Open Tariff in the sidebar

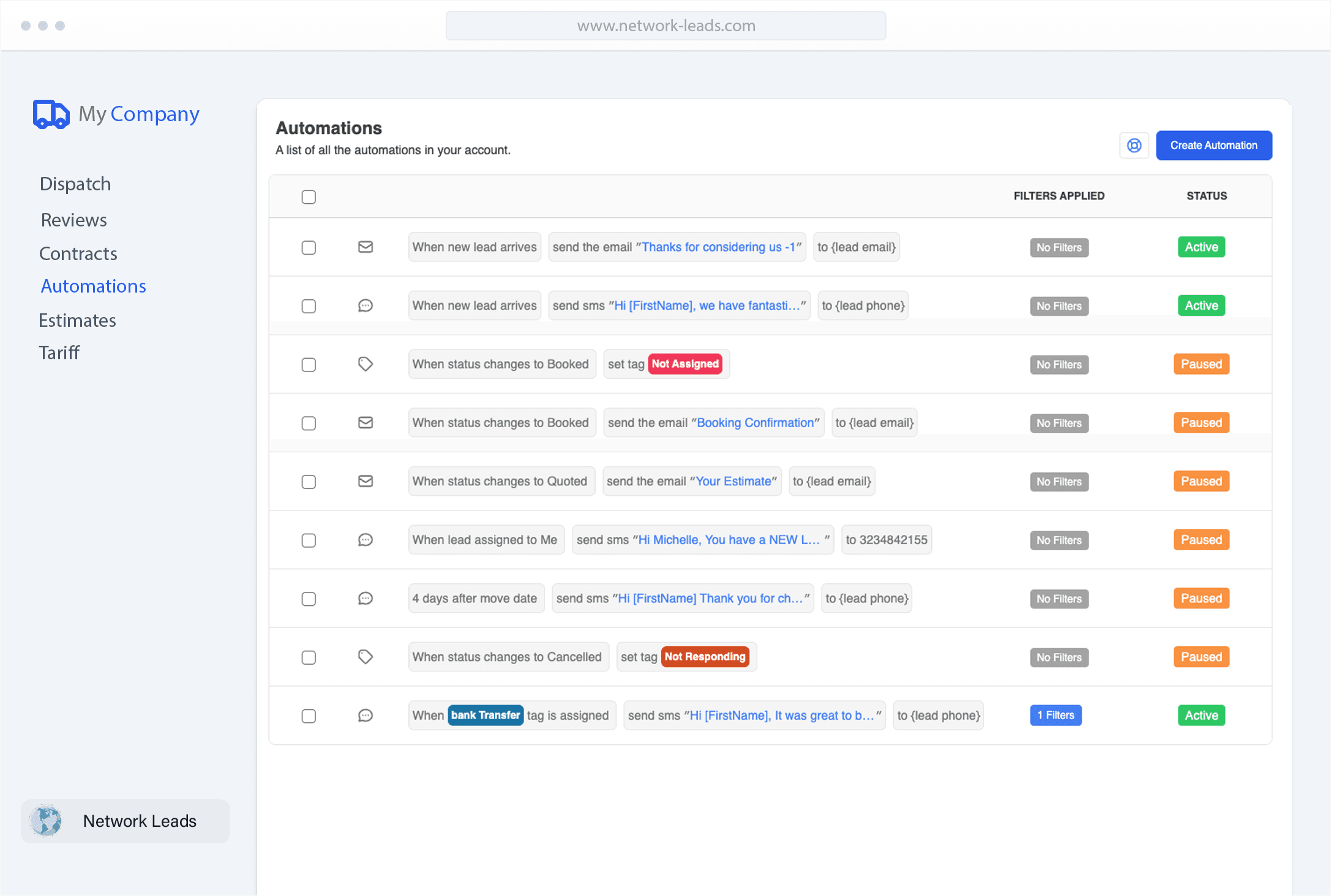tap(59, 353)
